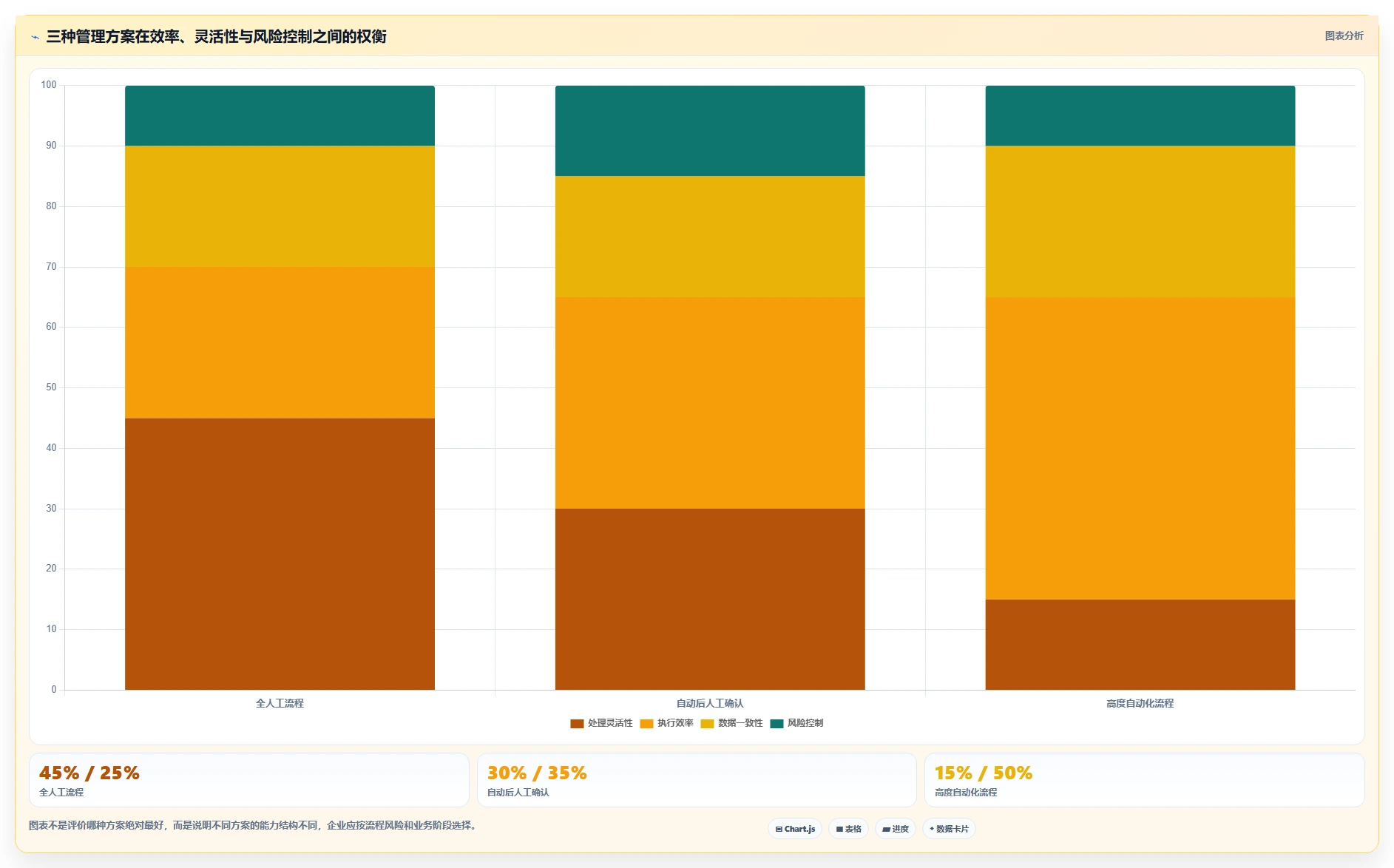Click 风险控制 segment of 全人工流程 bar
Screen dimensions: 1394x868
point(280,115)
